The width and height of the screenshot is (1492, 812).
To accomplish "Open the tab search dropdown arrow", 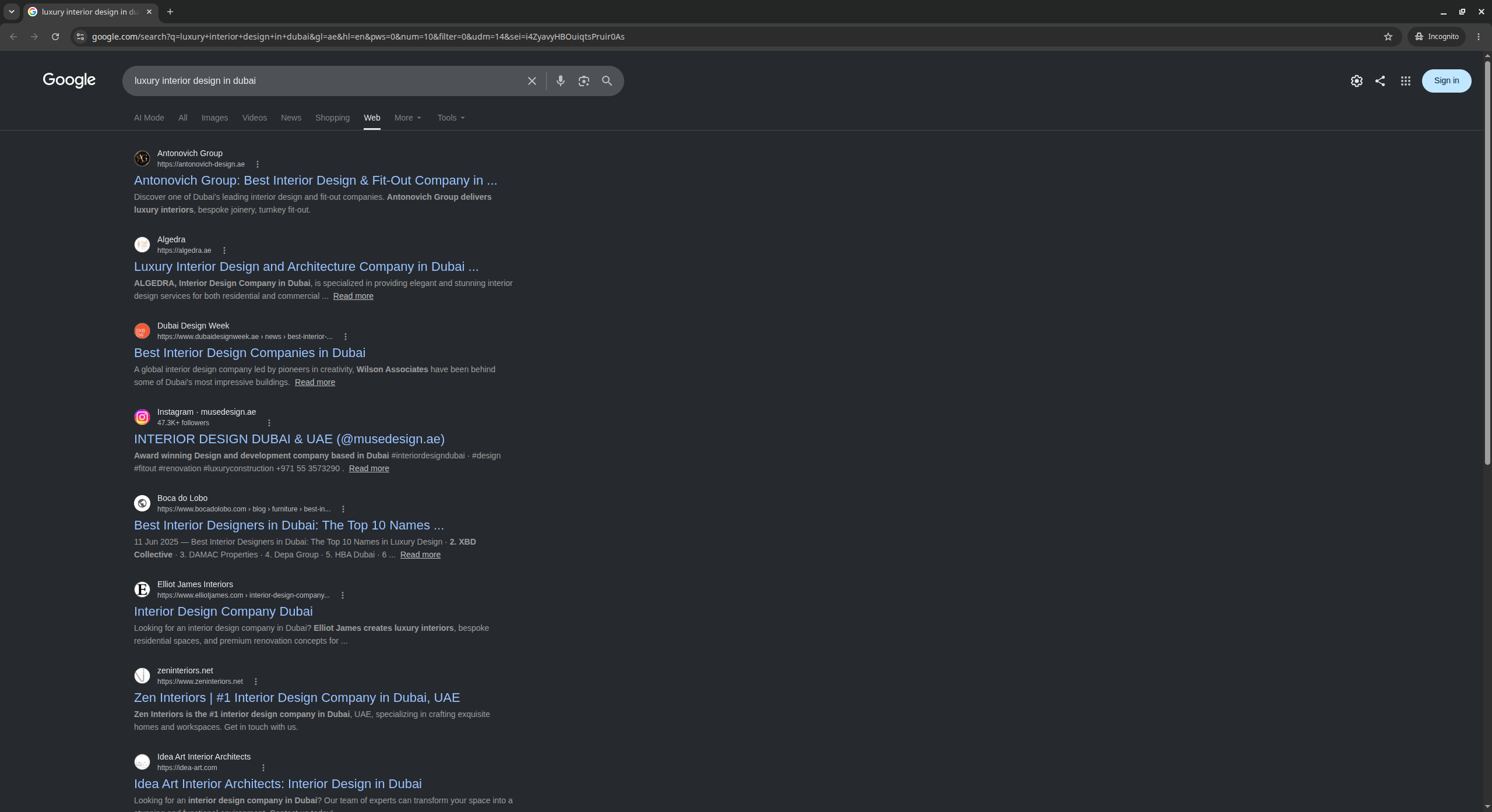I will pos(12,12).
